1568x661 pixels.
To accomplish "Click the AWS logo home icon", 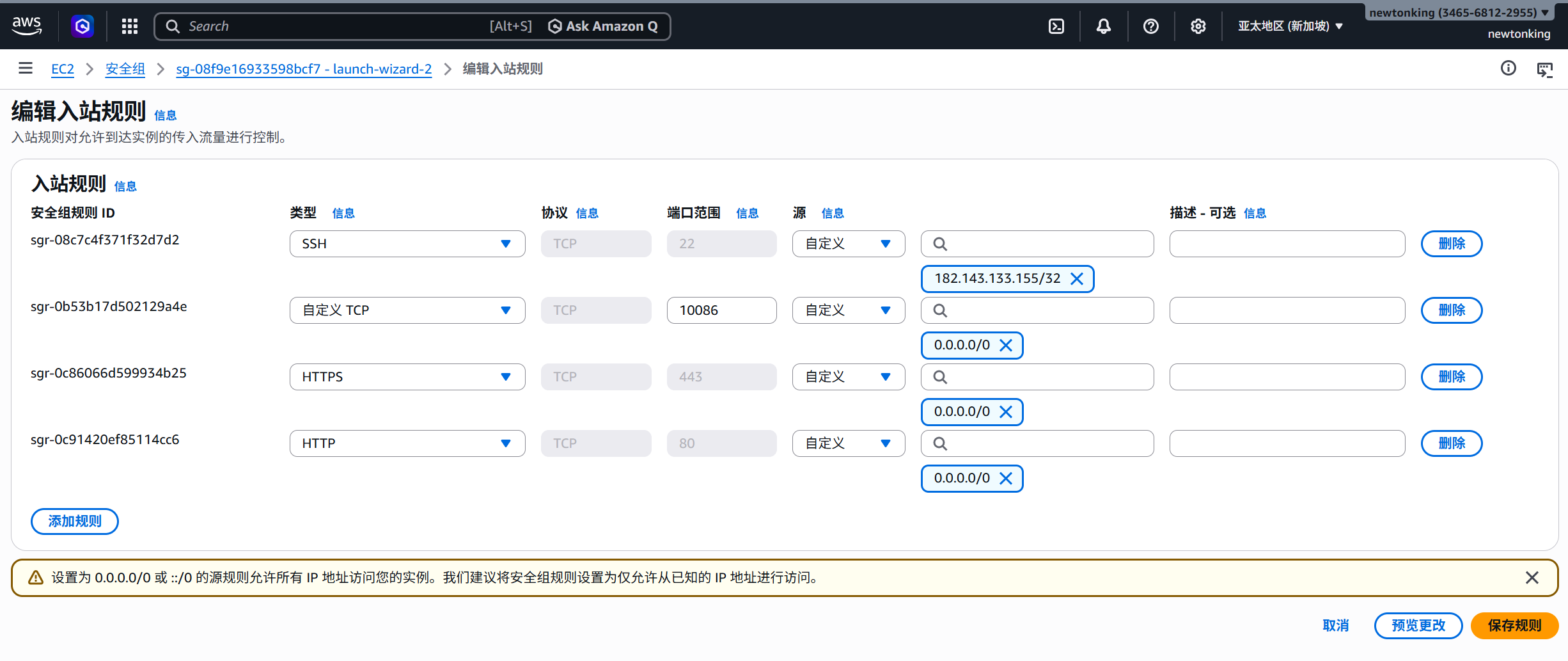I will click(x=27, y=26).
